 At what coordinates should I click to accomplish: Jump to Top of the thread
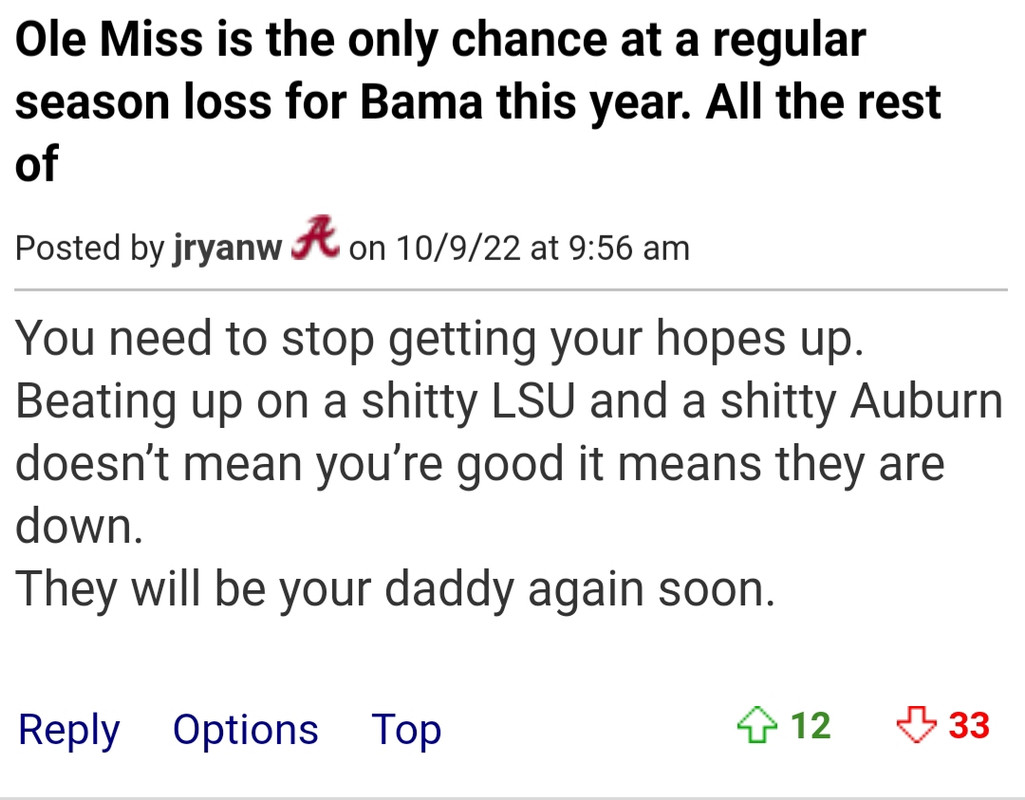coord(406,729)
